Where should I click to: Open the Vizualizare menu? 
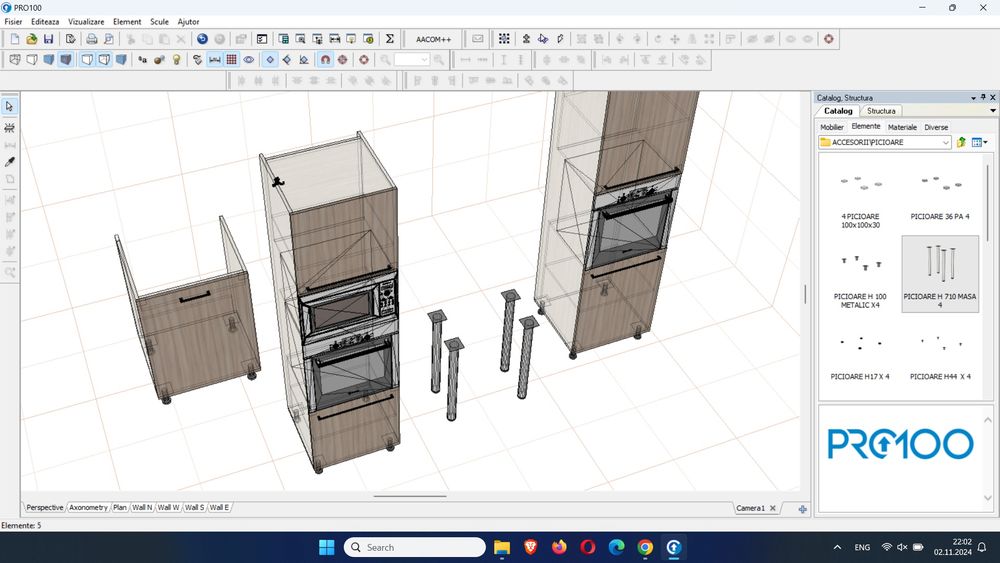pos(86,21)
